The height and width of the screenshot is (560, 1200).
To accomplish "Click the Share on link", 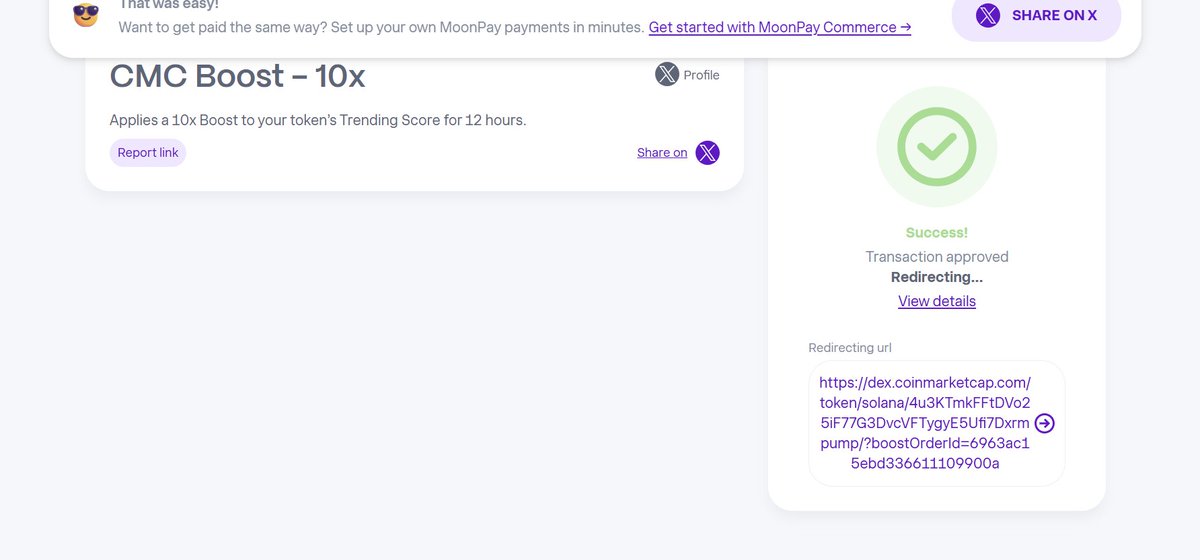I will point(662,153).
